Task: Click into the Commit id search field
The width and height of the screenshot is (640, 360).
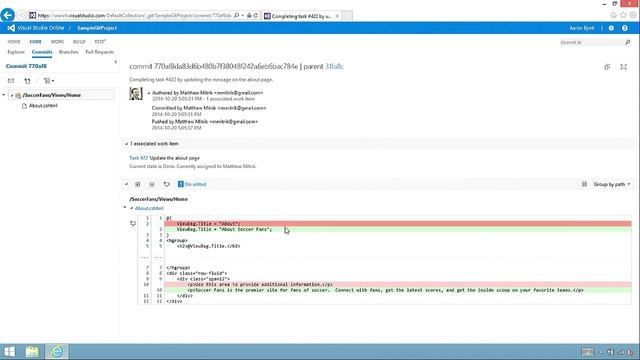Action: 591,42
